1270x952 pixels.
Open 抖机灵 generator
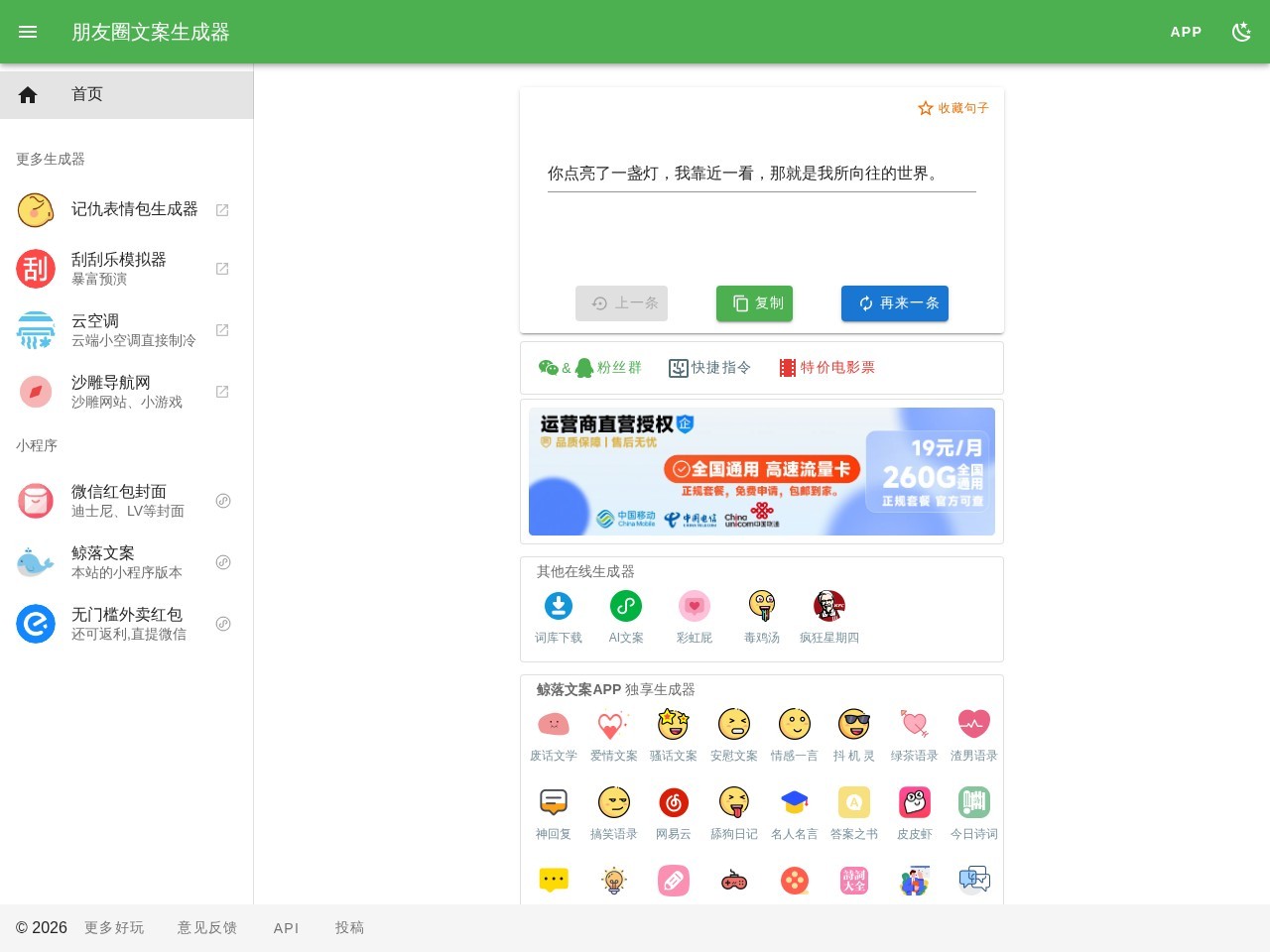(x=854, y=736)
